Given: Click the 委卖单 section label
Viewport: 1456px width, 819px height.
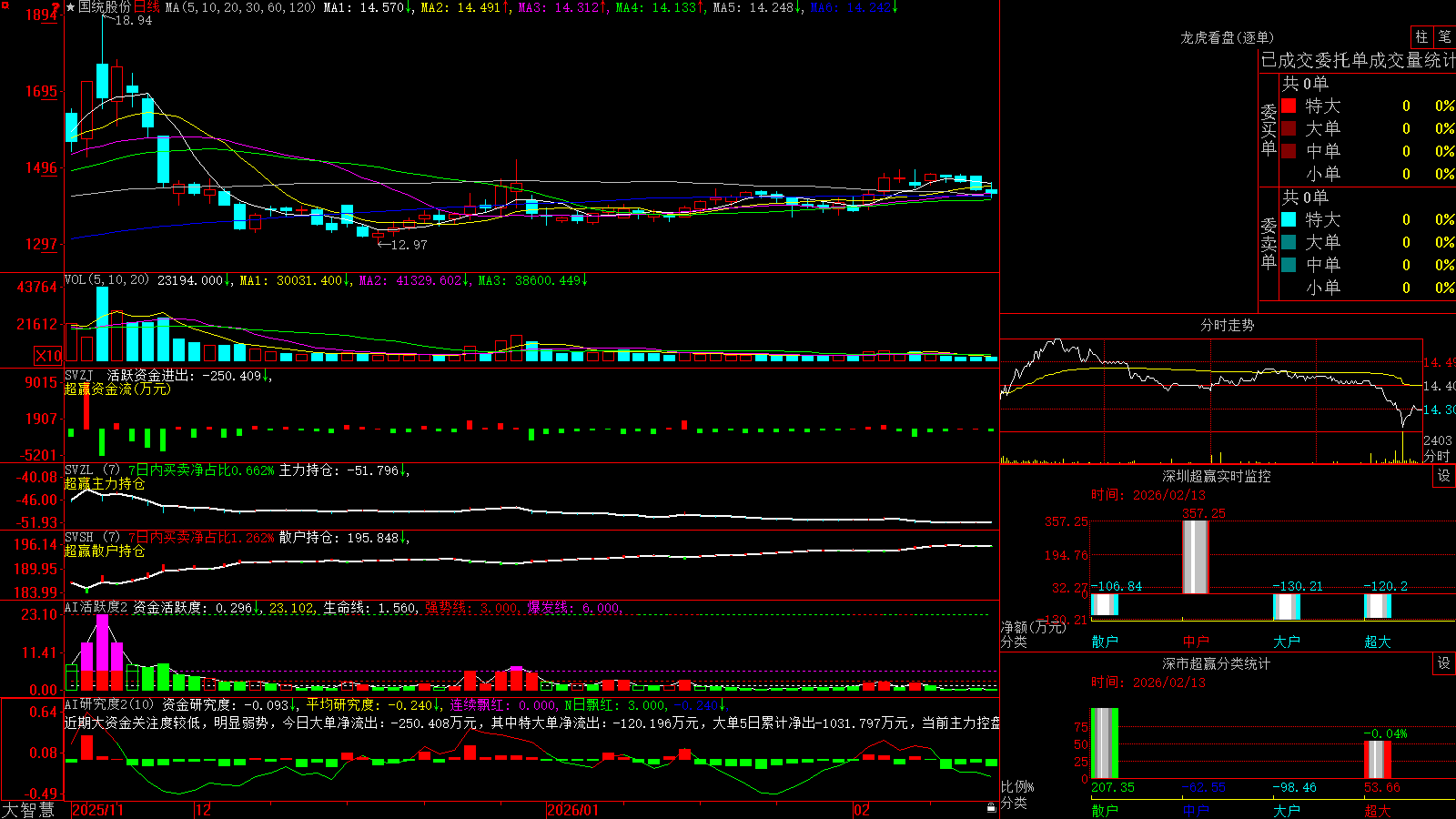Looking at the screenshot, I should click(1269, 243).
